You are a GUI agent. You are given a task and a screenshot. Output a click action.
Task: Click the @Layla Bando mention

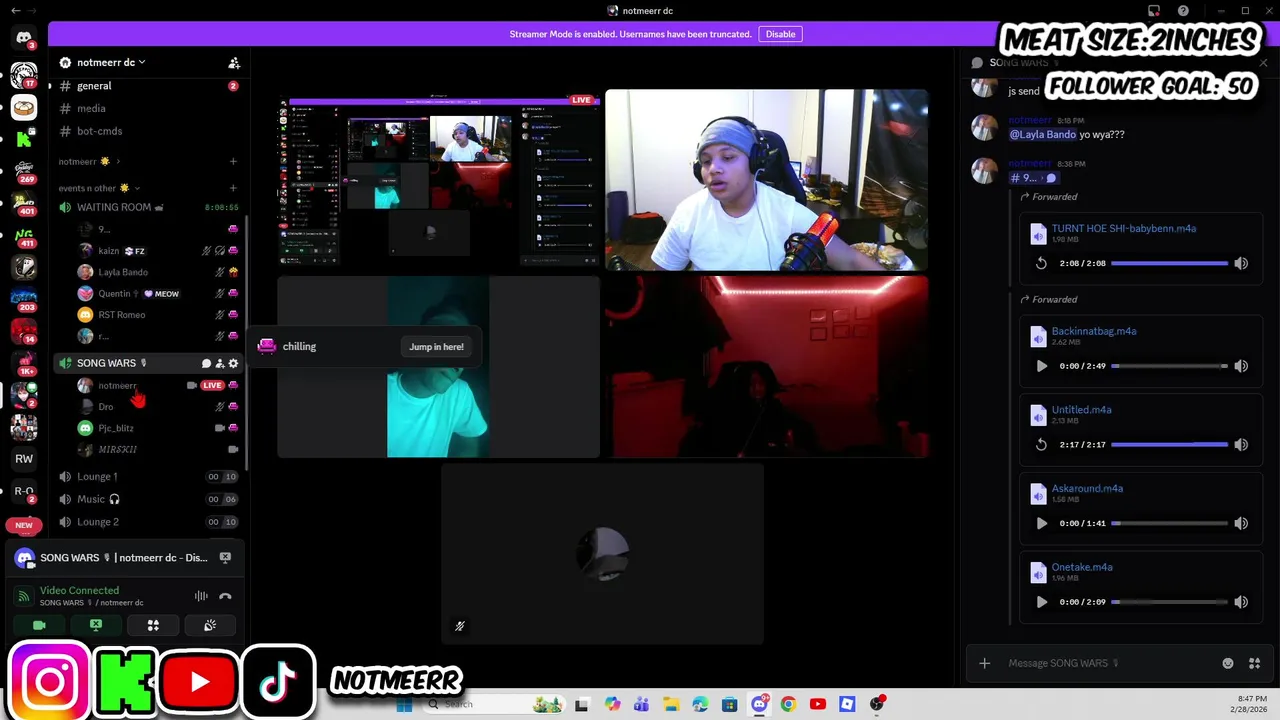pos(1042,134)
